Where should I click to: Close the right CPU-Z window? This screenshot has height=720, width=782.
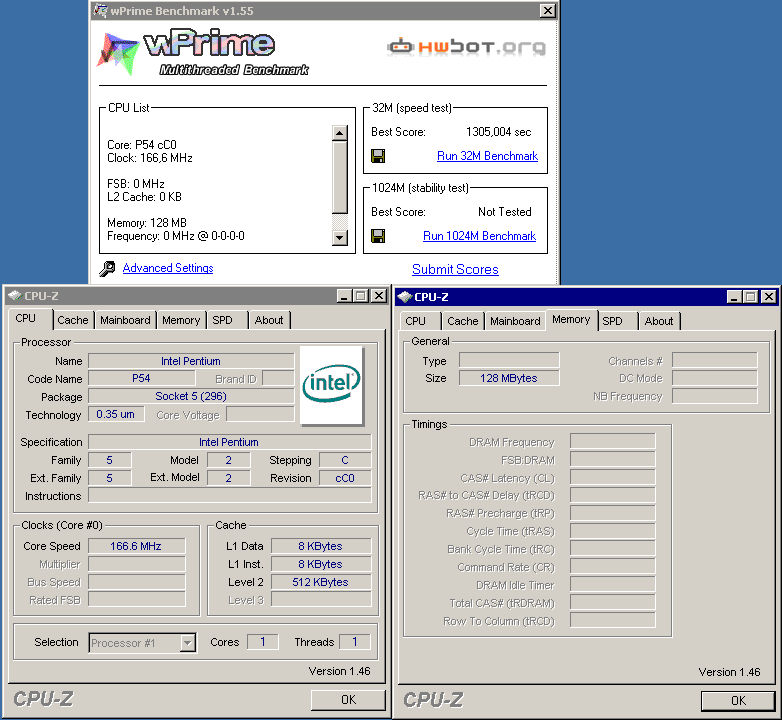769,297
